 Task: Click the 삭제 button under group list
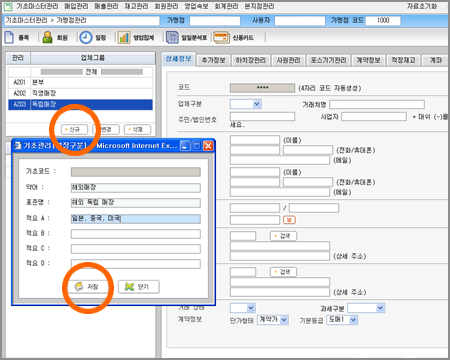137,129
